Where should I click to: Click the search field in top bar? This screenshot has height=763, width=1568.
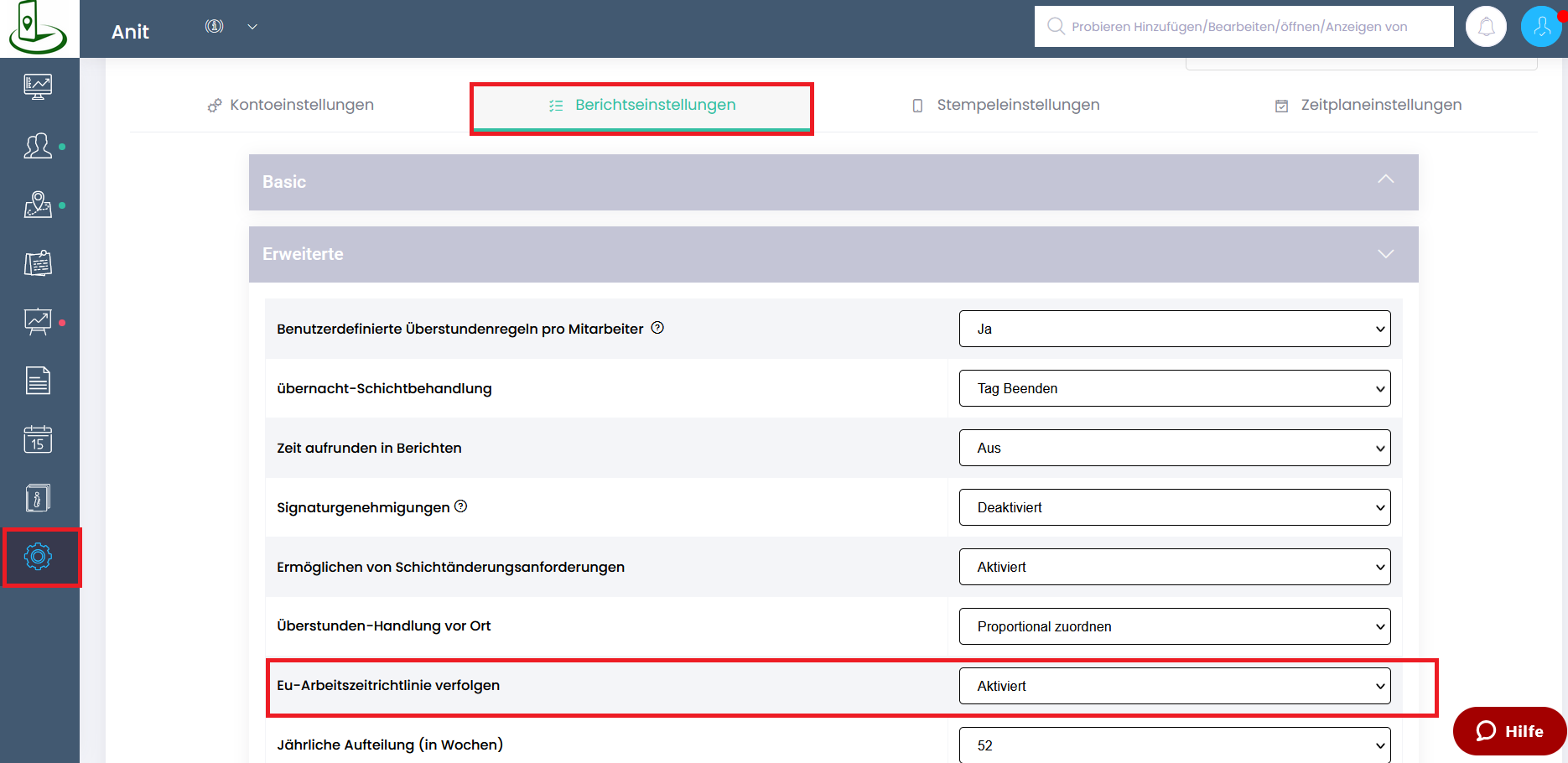click(x=1244, y=27)
